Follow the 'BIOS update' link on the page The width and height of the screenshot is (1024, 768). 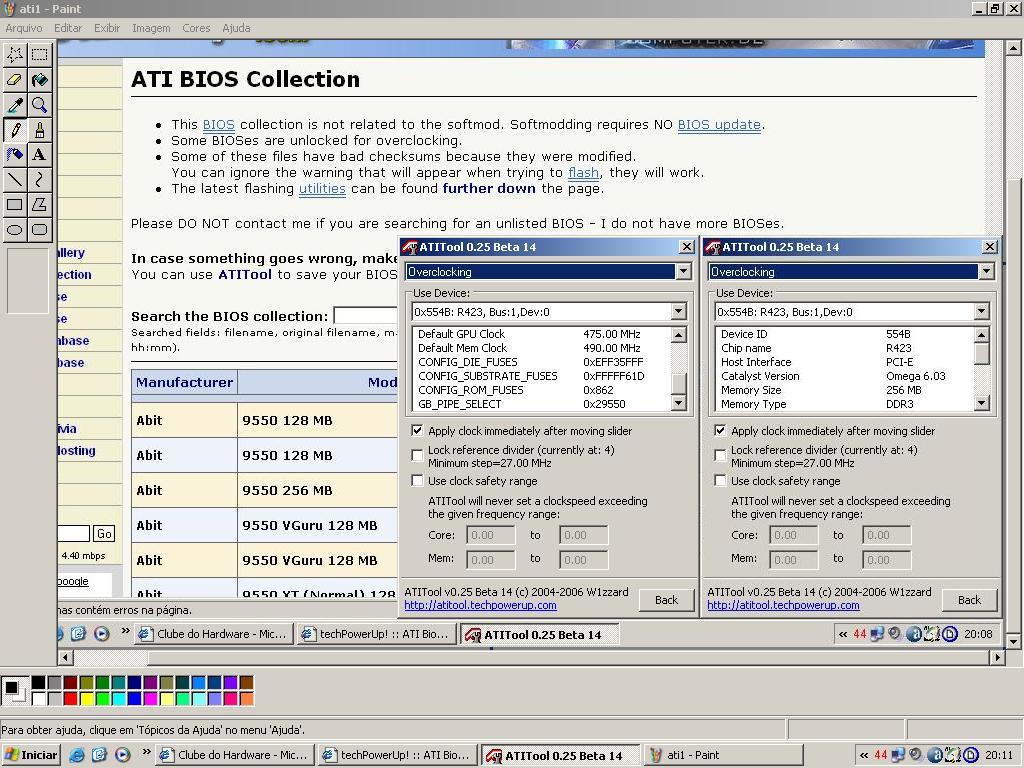(x=719, y=125)
